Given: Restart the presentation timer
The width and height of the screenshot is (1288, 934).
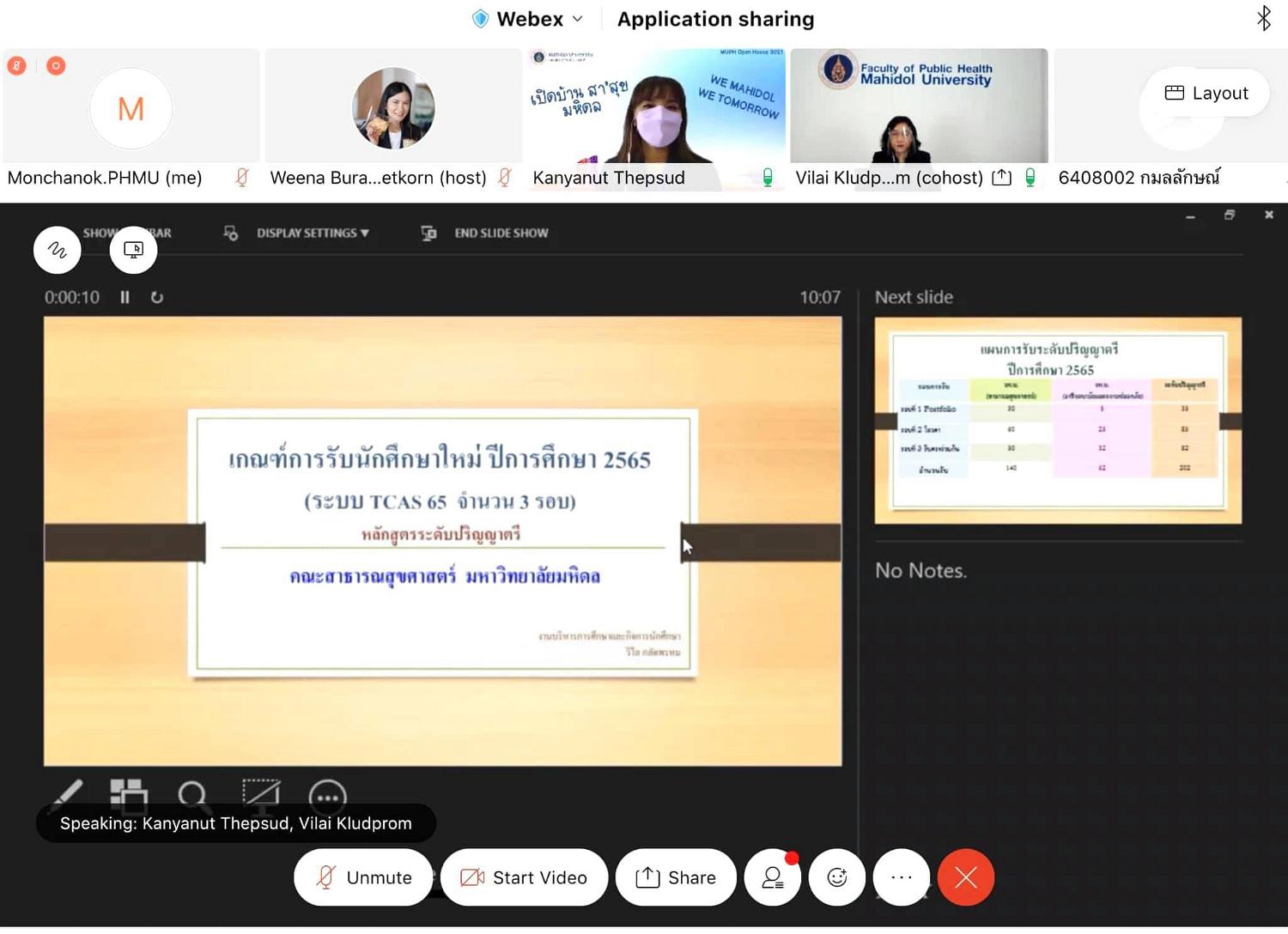Looking at the screenshot, I should 157,297.
